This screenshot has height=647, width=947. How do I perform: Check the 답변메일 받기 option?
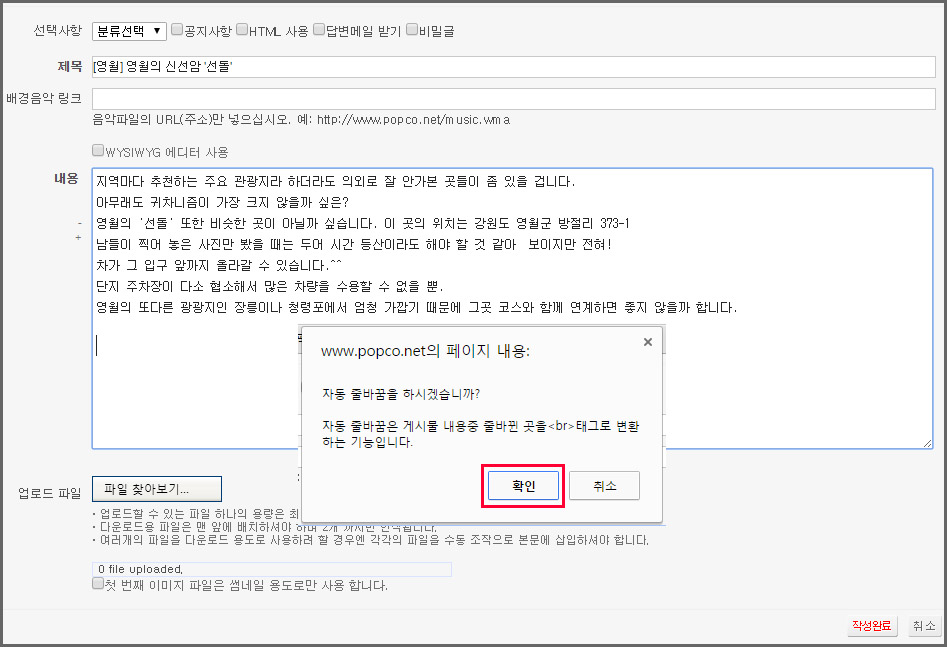coord(319,30)
